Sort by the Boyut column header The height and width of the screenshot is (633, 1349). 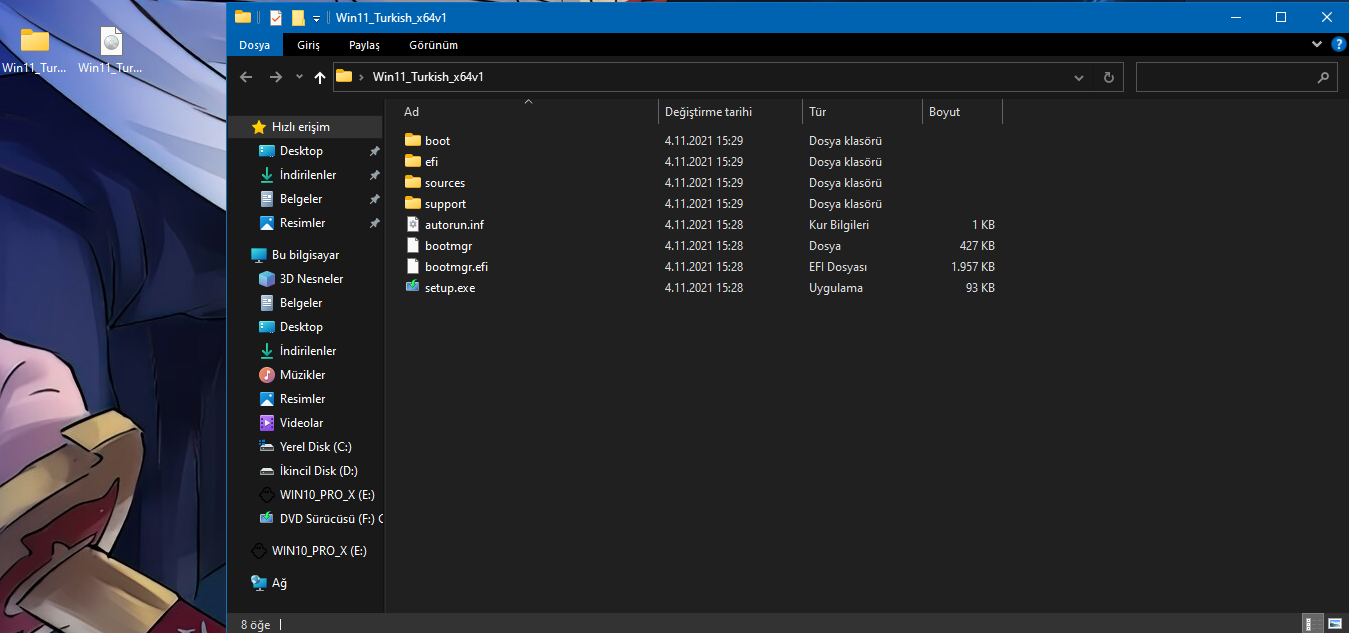[962, 112]
